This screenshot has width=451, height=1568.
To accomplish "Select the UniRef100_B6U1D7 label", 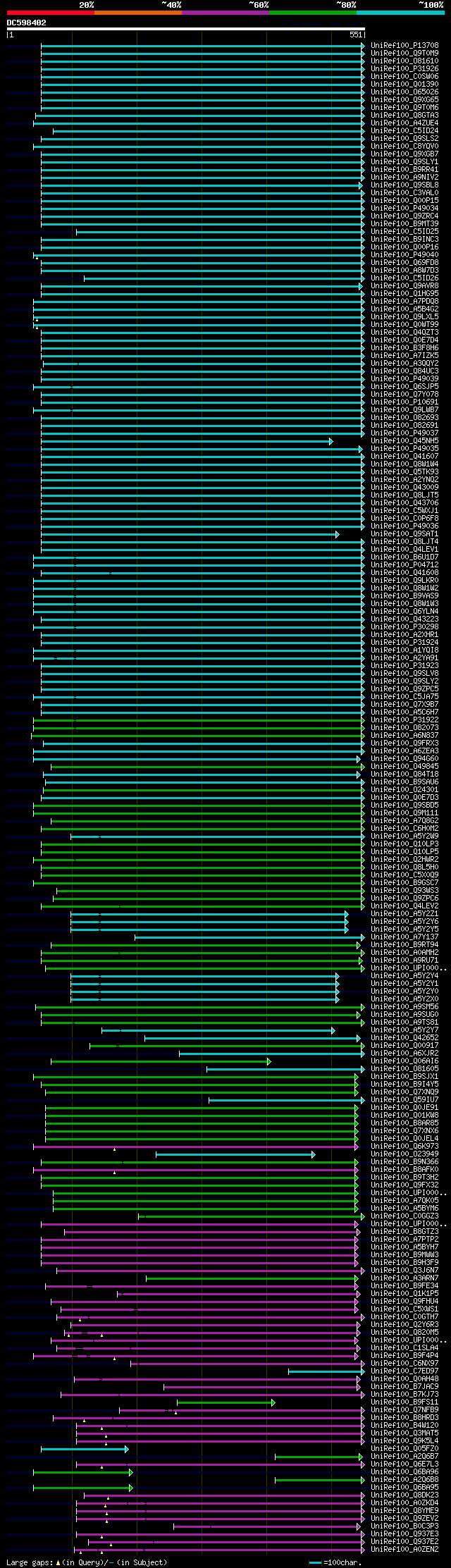I will (404, 557).
